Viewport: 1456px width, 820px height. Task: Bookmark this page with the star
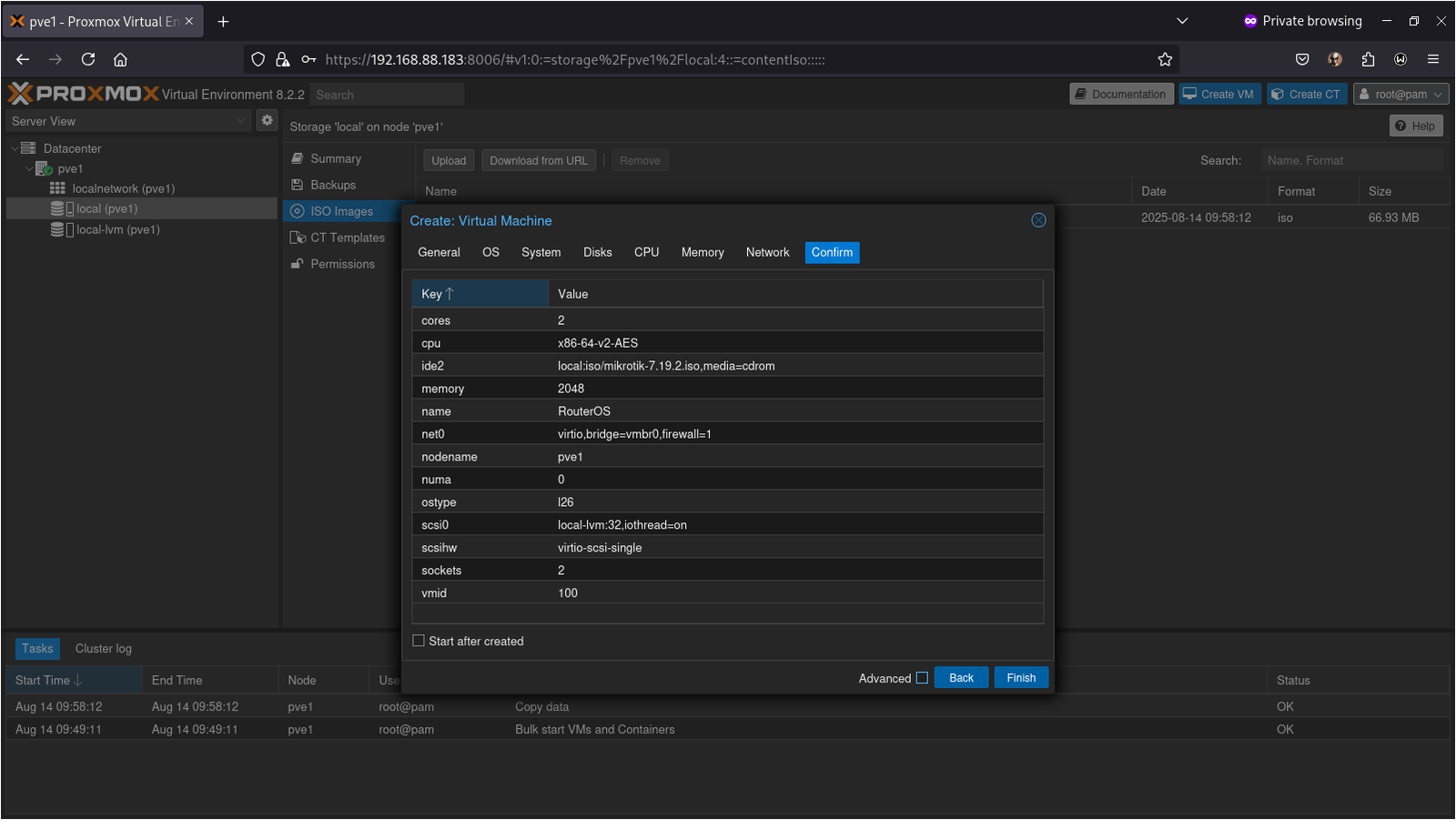pos(1165,59)
